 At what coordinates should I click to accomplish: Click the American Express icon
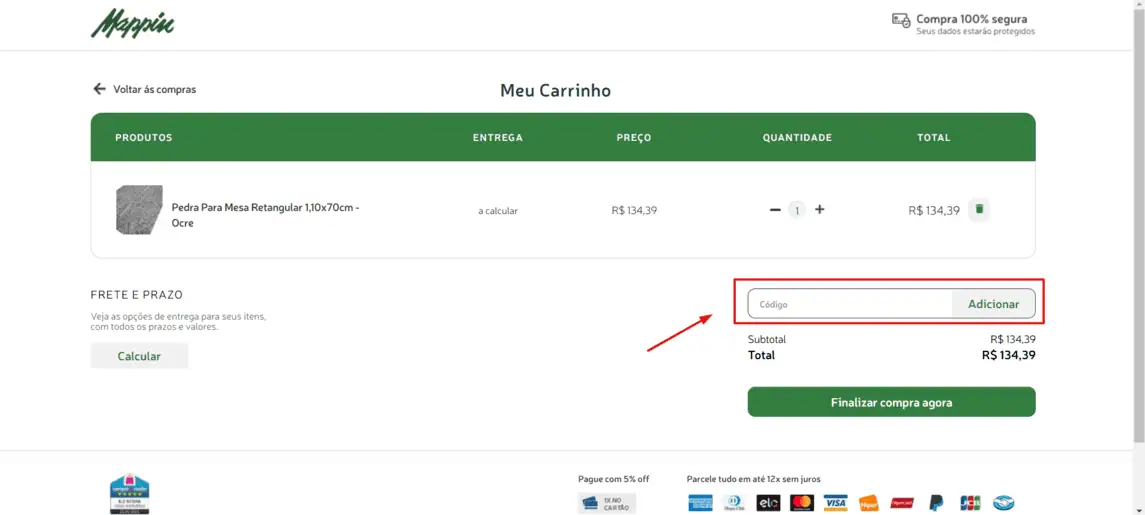click(700, 502)
